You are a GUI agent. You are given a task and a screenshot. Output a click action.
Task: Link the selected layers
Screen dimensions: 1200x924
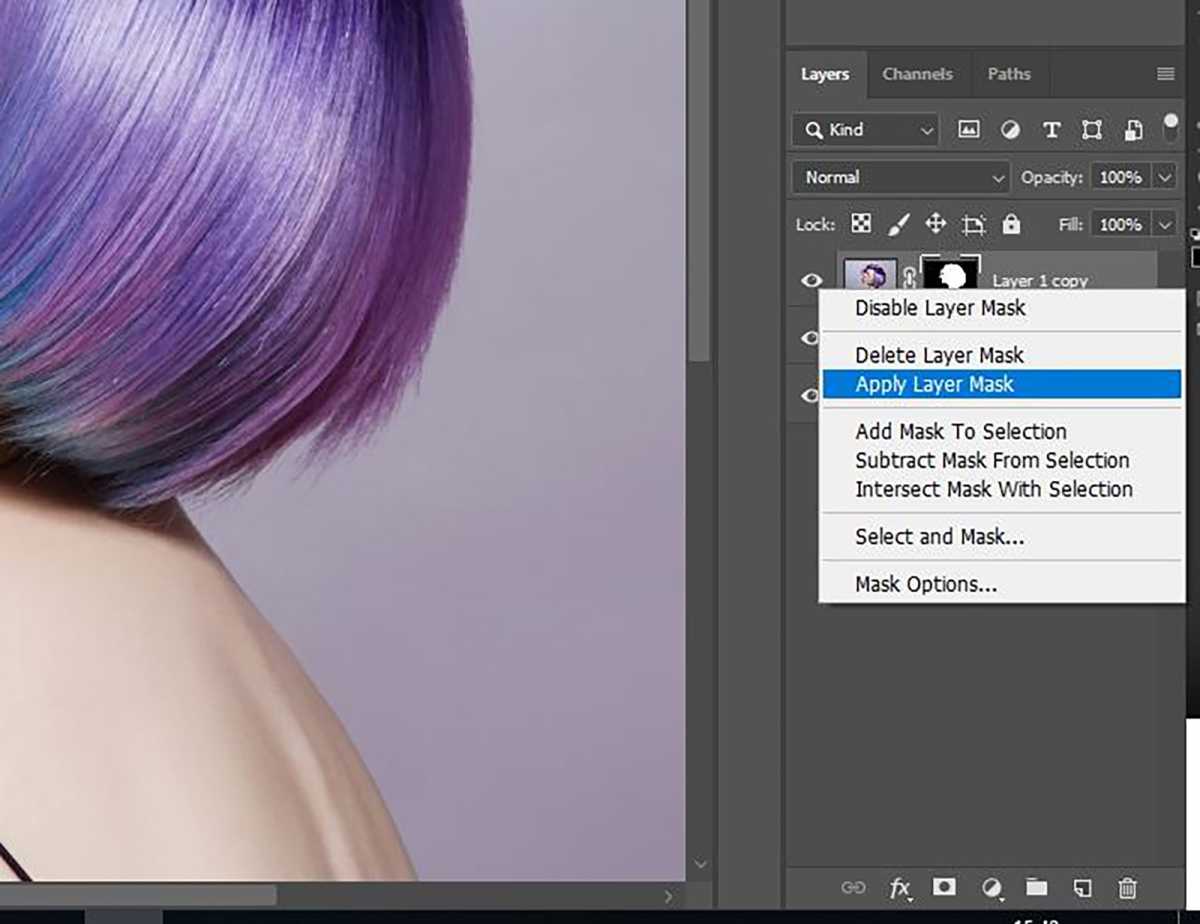854,888
